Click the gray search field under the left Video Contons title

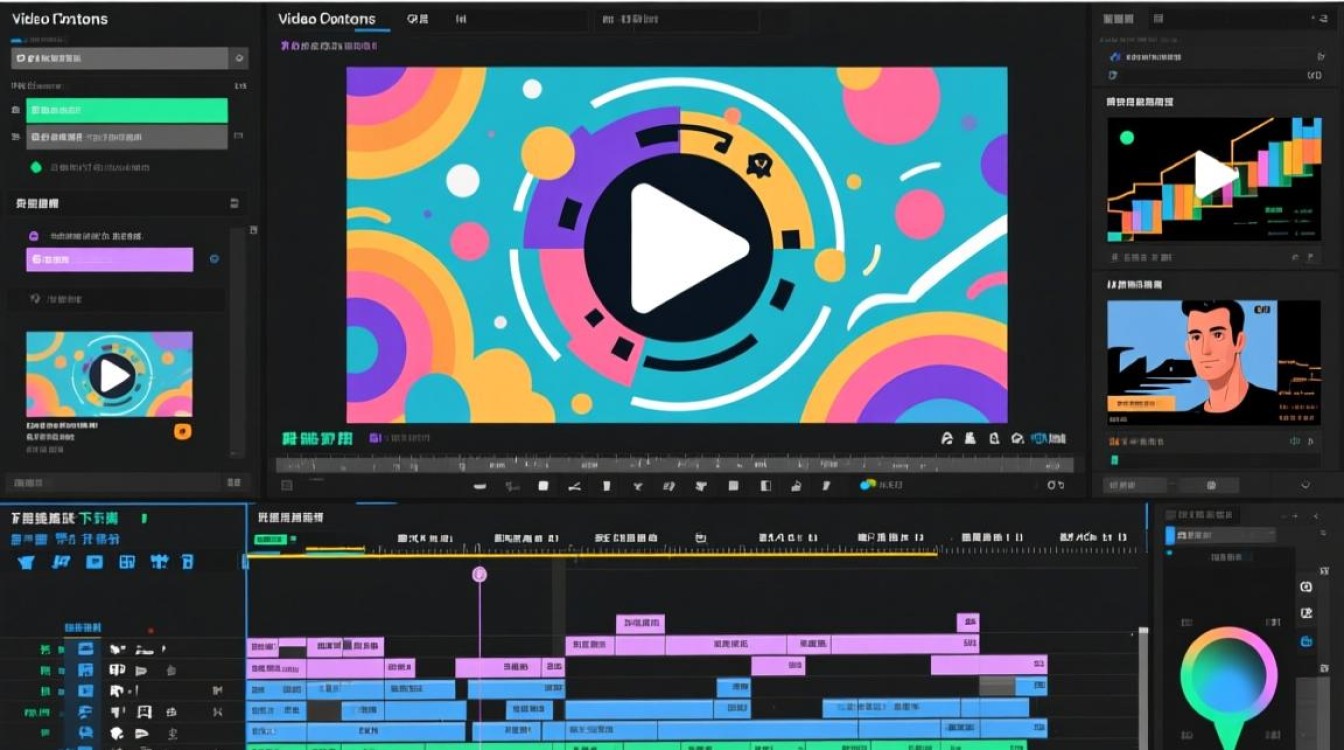pyautogui.click(x=119, y=58)
